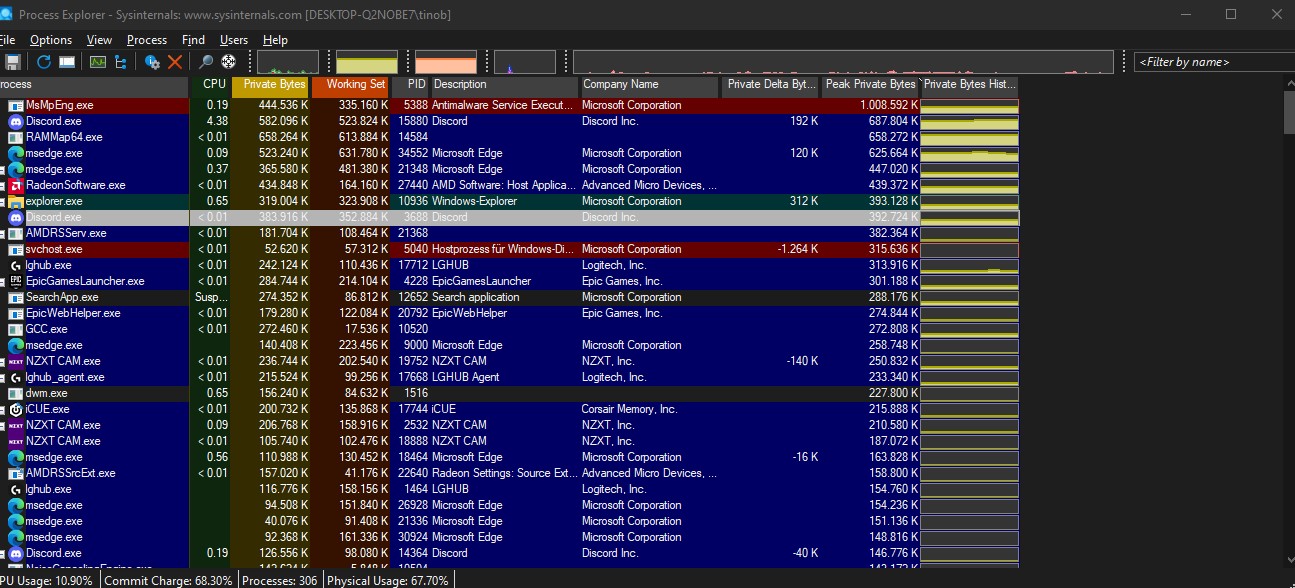The image size is (1295, 588).
Task: Click the Logitech icon of lghub.exe PID 17712
Action: 16,265
